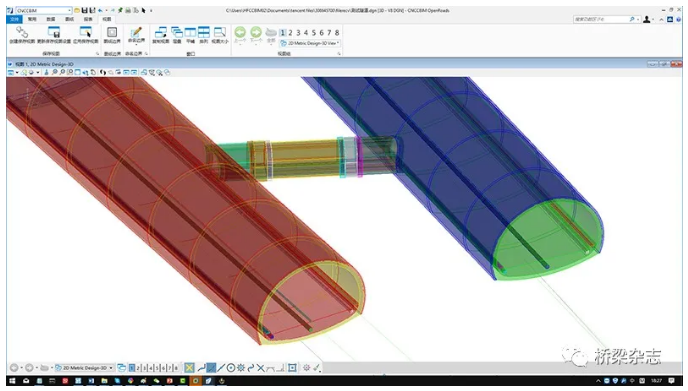The image size is (688, 391).
Task: Arrange windows with the 排列 icon
Action: [x=204, y=32]
